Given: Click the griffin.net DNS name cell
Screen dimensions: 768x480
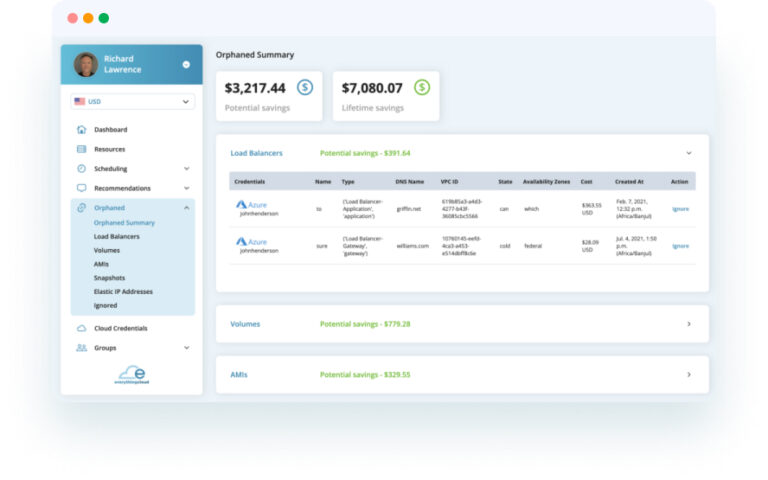Looking at the screenshot, I should (408, 209).
